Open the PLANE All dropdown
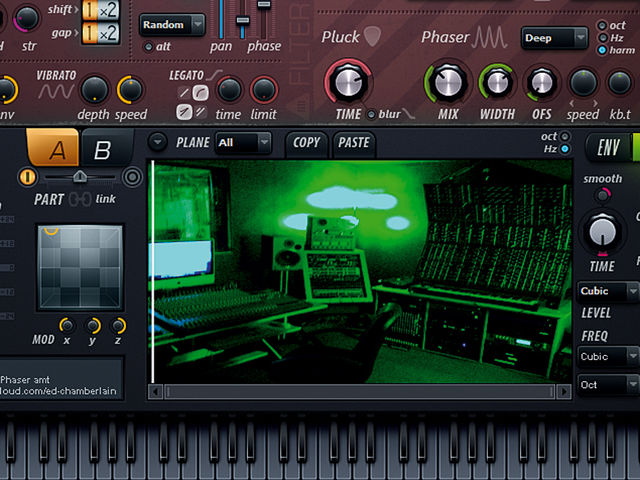 [x=243, y=143]
